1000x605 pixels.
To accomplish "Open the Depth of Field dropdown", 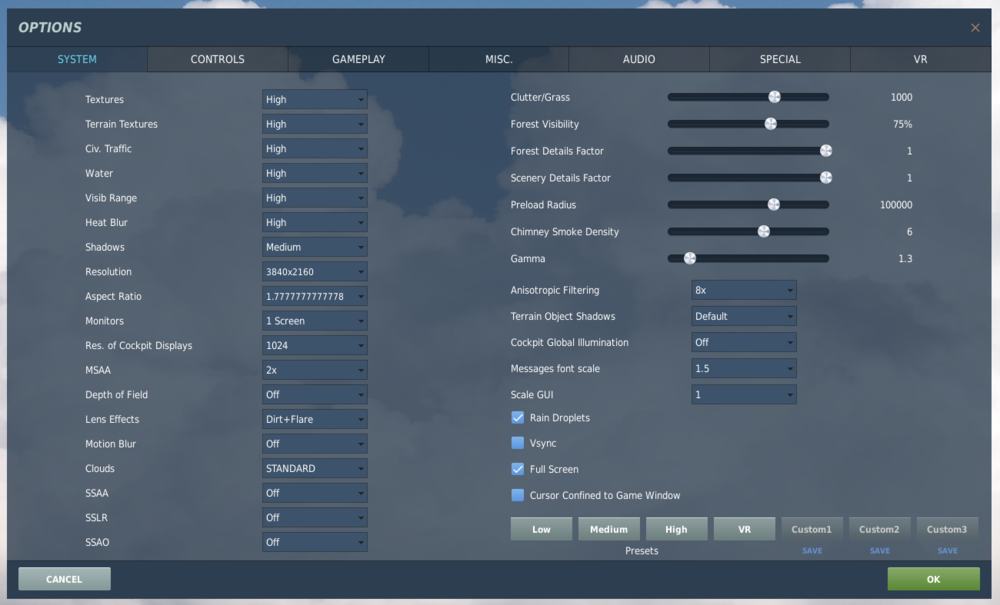I will click(x=314, y=395).
